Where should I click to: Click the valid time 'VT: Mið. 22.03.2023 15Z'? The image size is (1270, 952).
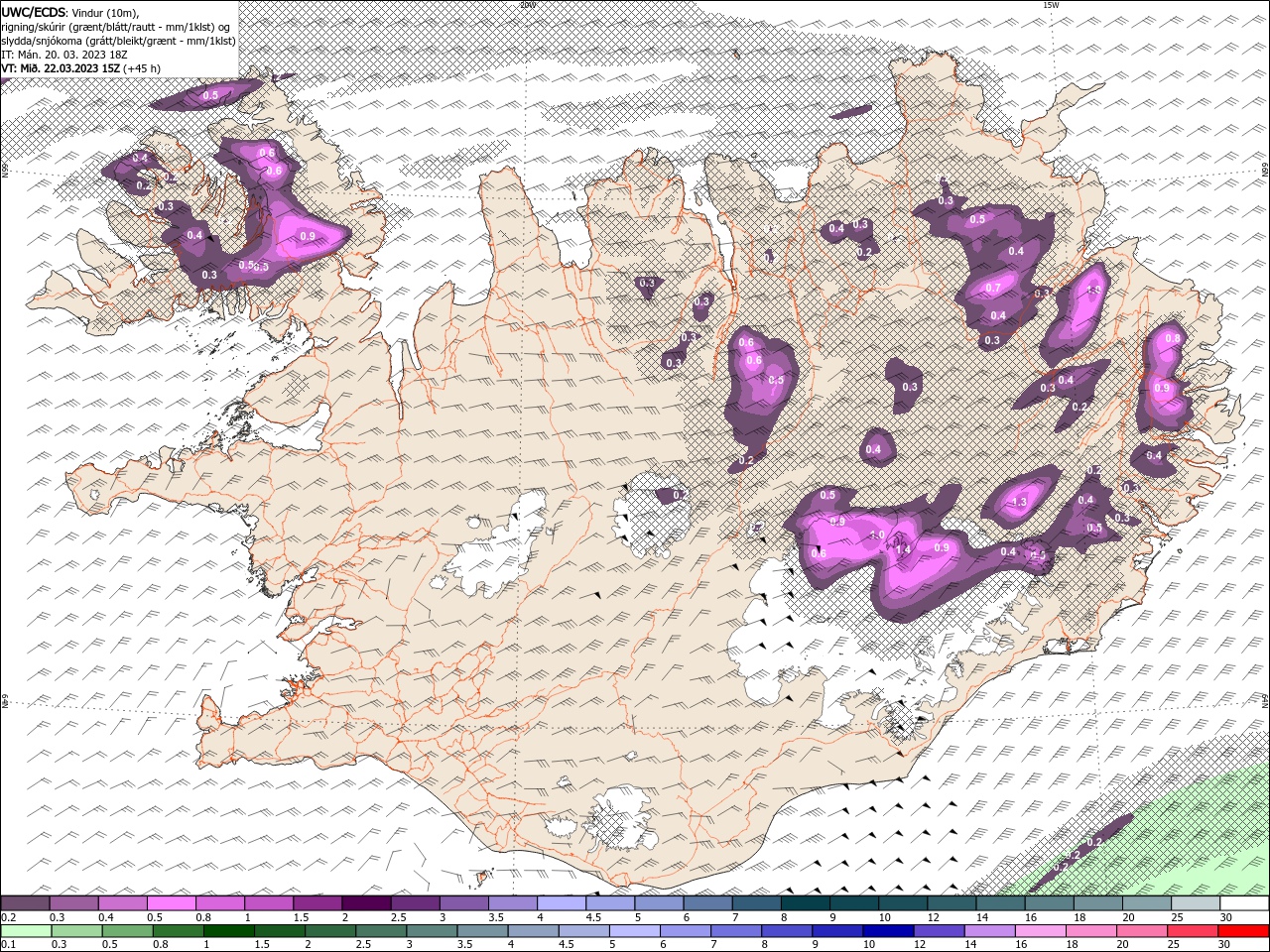(x=61, y=68)
